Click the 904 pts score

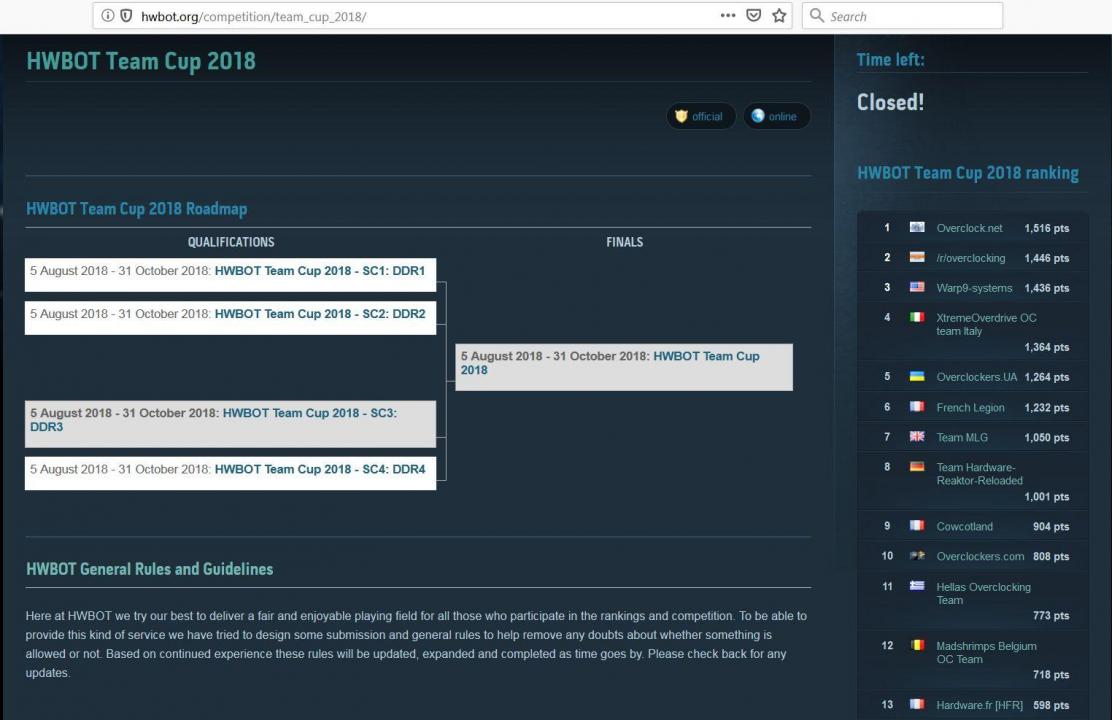point(1051,526)
